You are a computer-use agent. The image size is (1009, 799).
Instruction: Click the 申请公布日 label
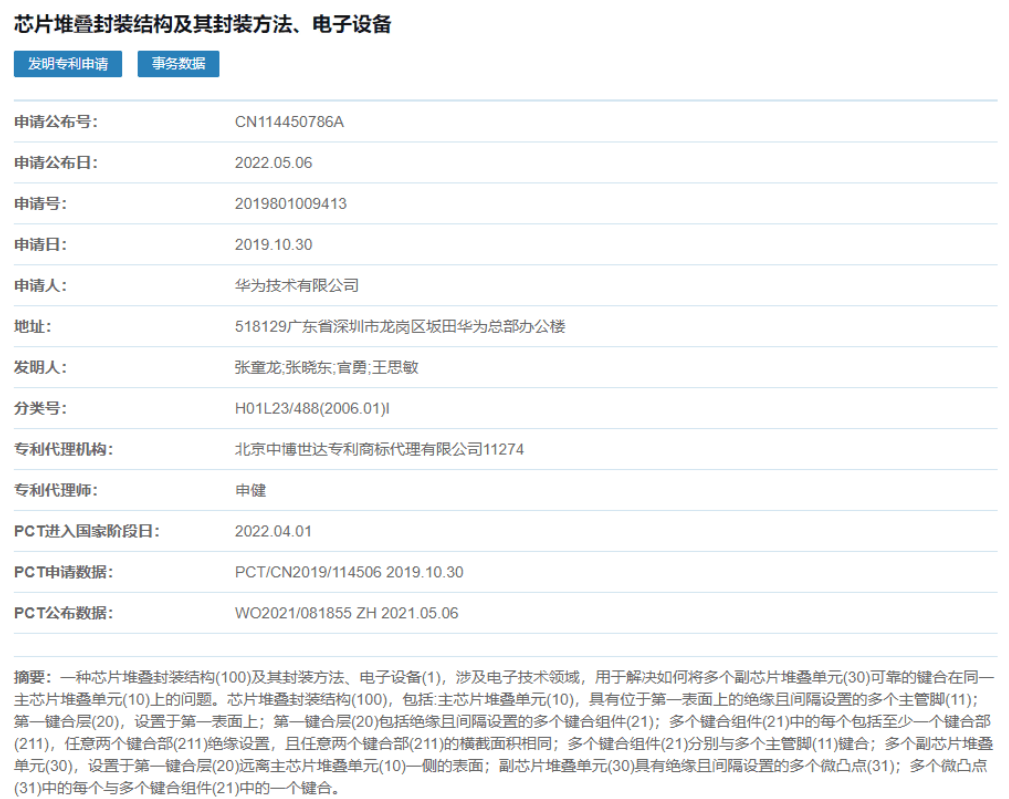56,163
